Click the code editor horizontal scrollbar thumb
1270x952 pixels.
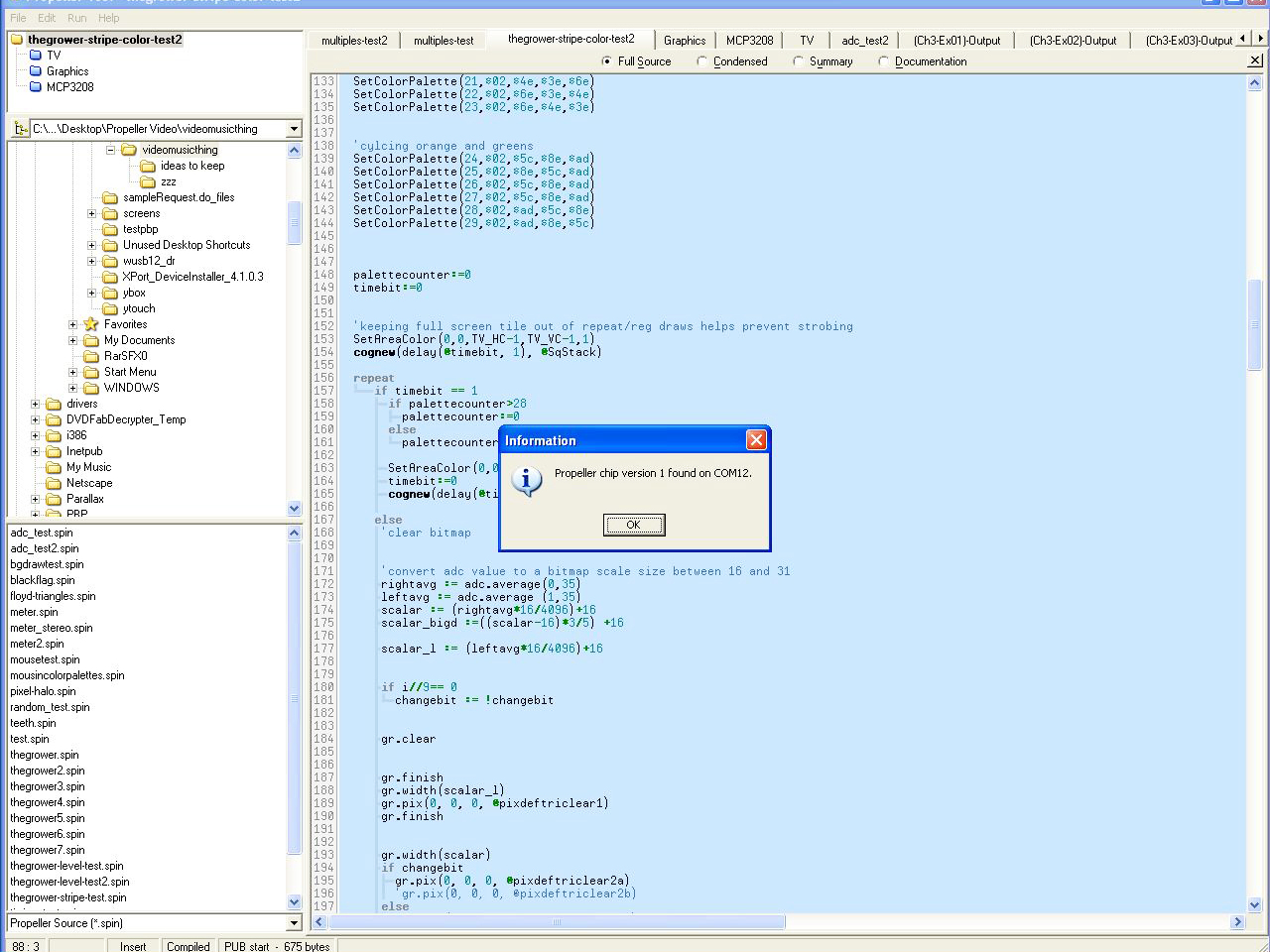(x=558, y=922)
